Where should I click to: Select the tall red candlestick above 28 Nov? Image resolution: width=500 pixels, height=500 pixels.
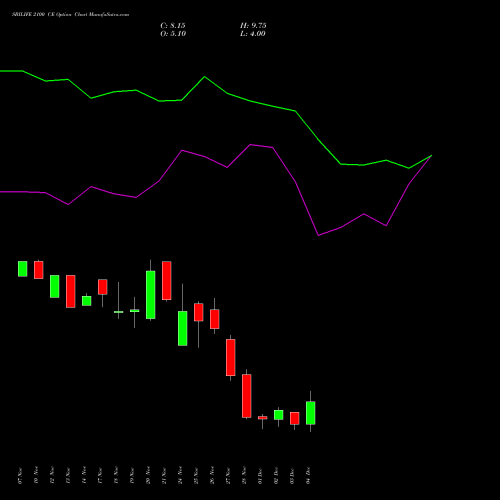[247, 396]
